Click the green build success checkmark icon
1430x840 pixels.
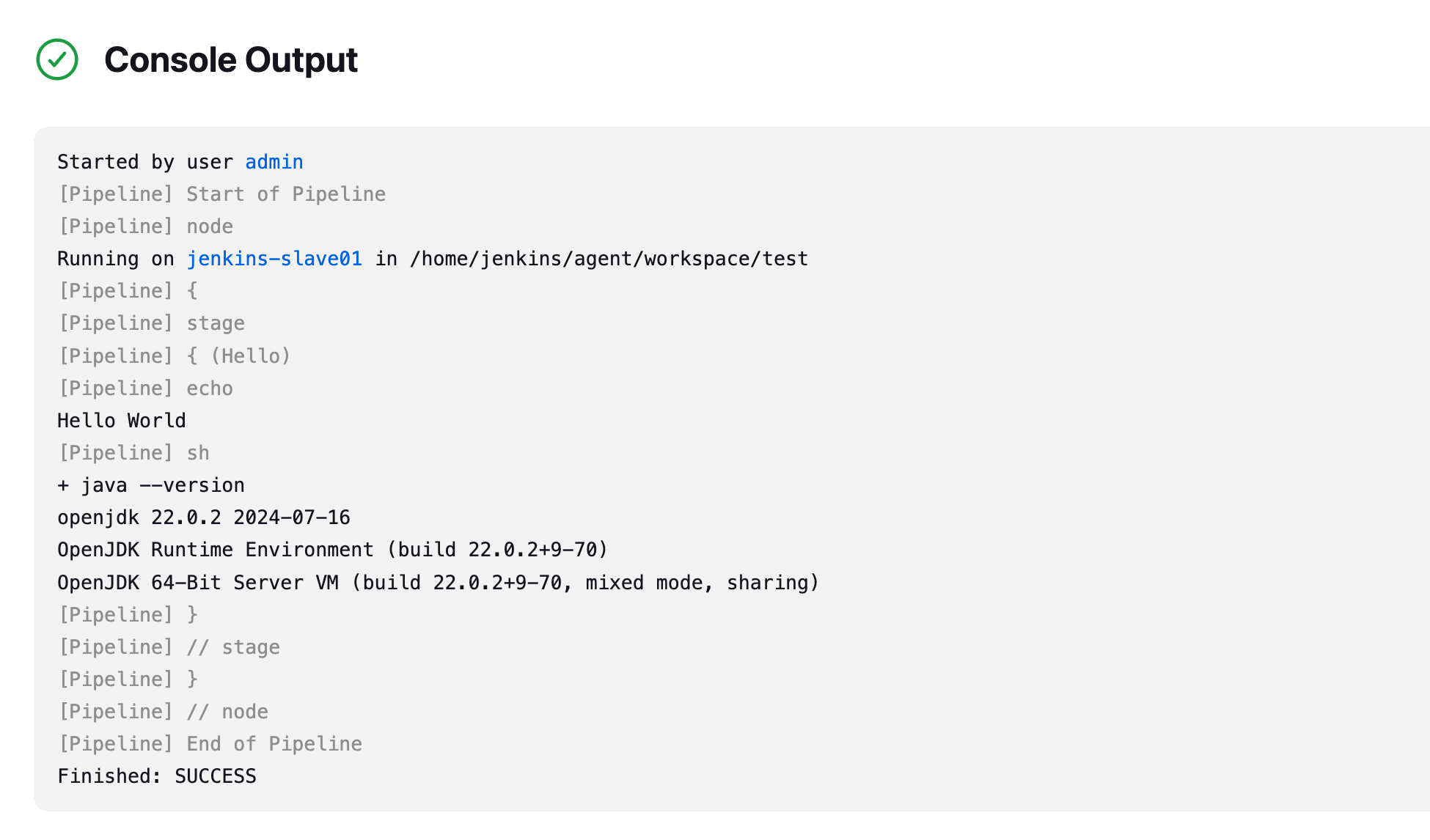coord(57,59)
